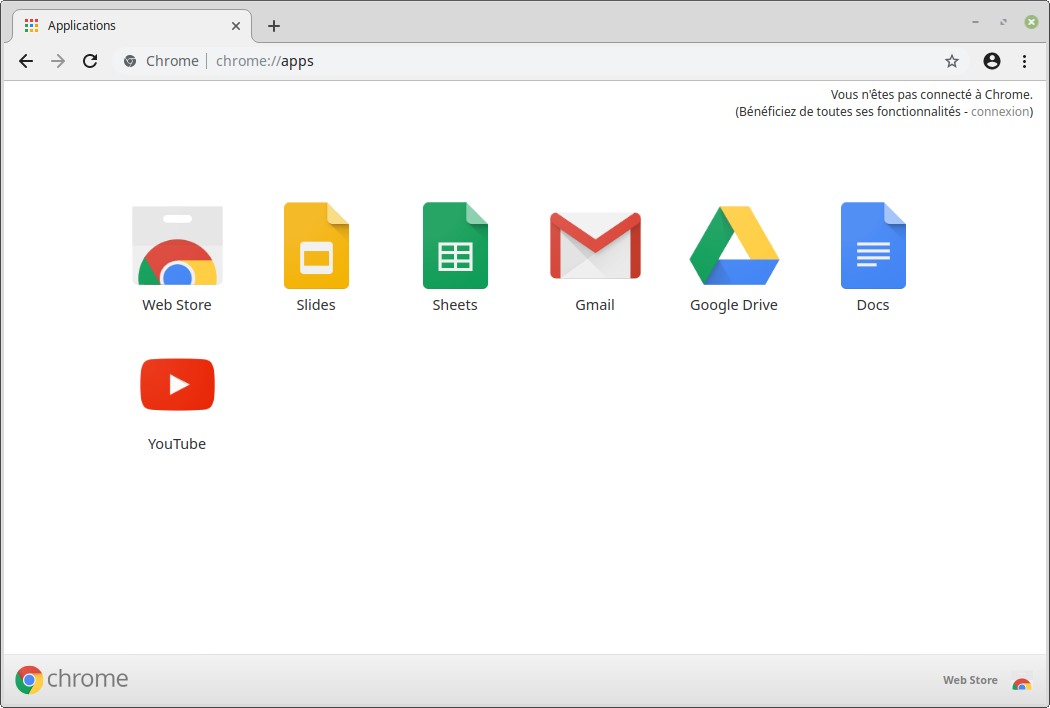Launch the Slides app
Viewport: 1050px width, 708px height.
316,246
